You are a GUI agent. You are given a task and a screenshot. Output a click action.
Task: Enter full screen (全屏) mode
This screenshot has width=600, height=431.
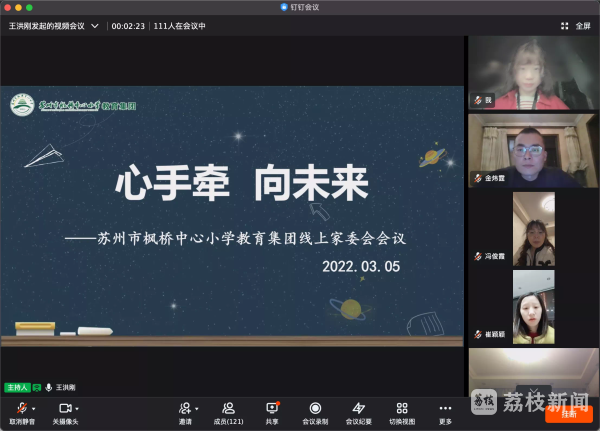click(578, 26)
